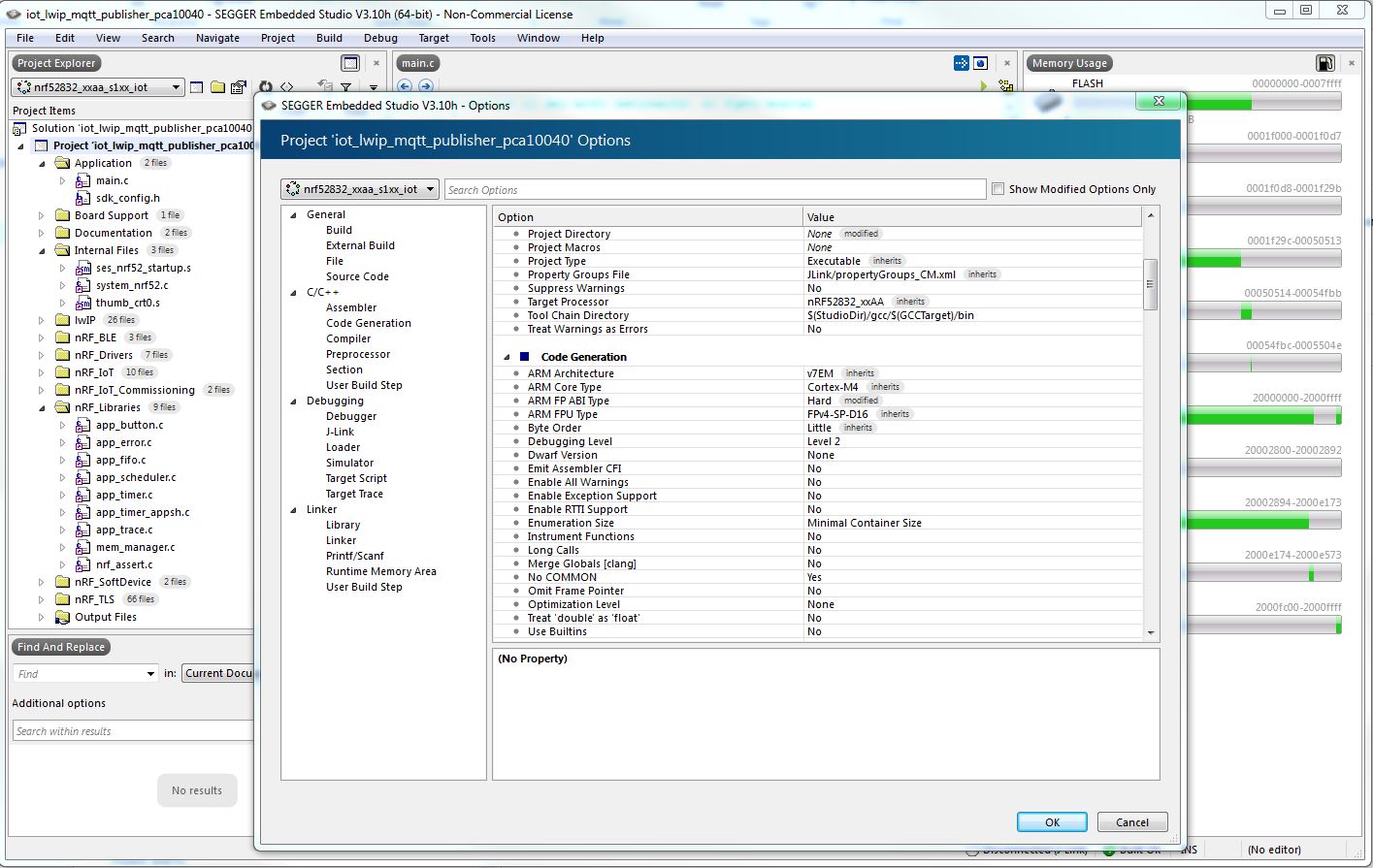Select sdk_config.h file in project tree
Image resolution: width=1373 pixels, height=868 pixels.
(x=128, y=198)
